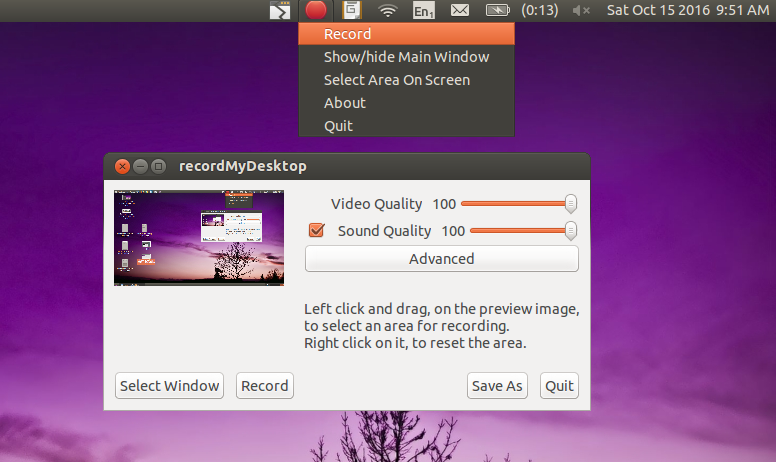
Task: Open the Wi-Fi network indicator
Action: [x=388, y=10]
